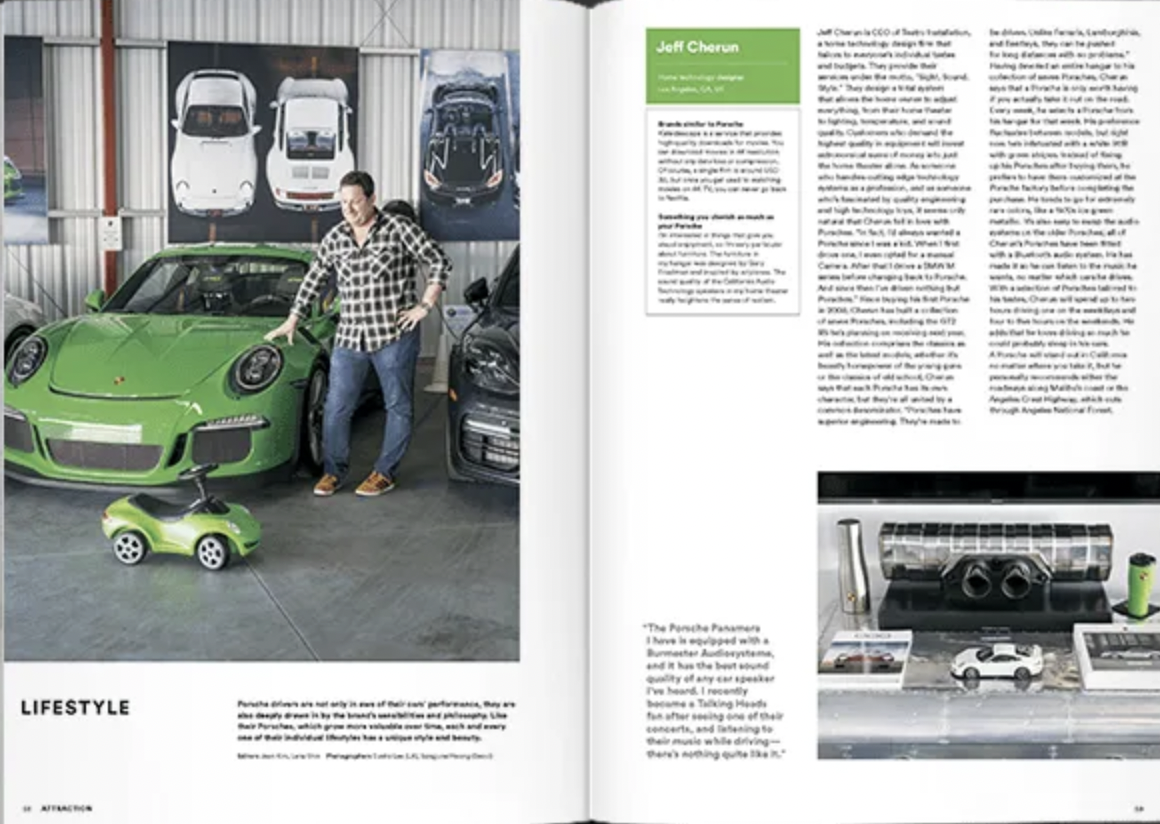Select the photo of exhaust display and miniature car
This screenshot has width=1160, height=824.
pyautogui.click(x=988, y=615)
